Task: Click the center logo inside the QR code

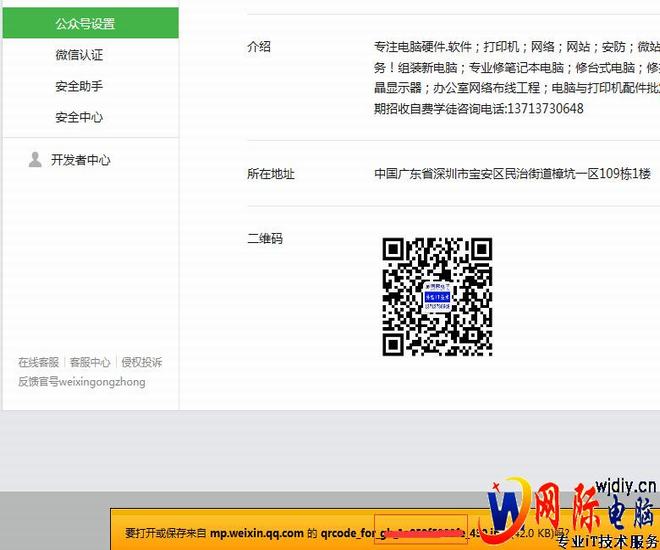Action: [438, 297]
